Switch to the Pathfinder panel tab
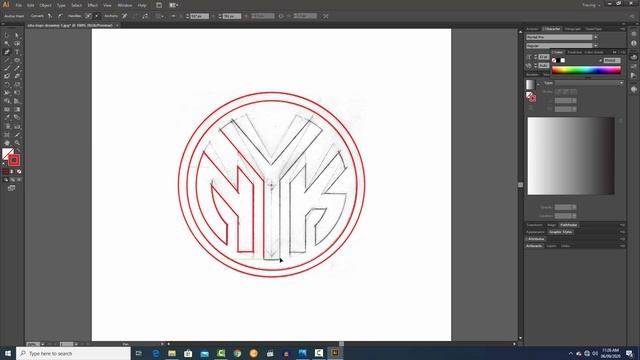 point(568,225)
